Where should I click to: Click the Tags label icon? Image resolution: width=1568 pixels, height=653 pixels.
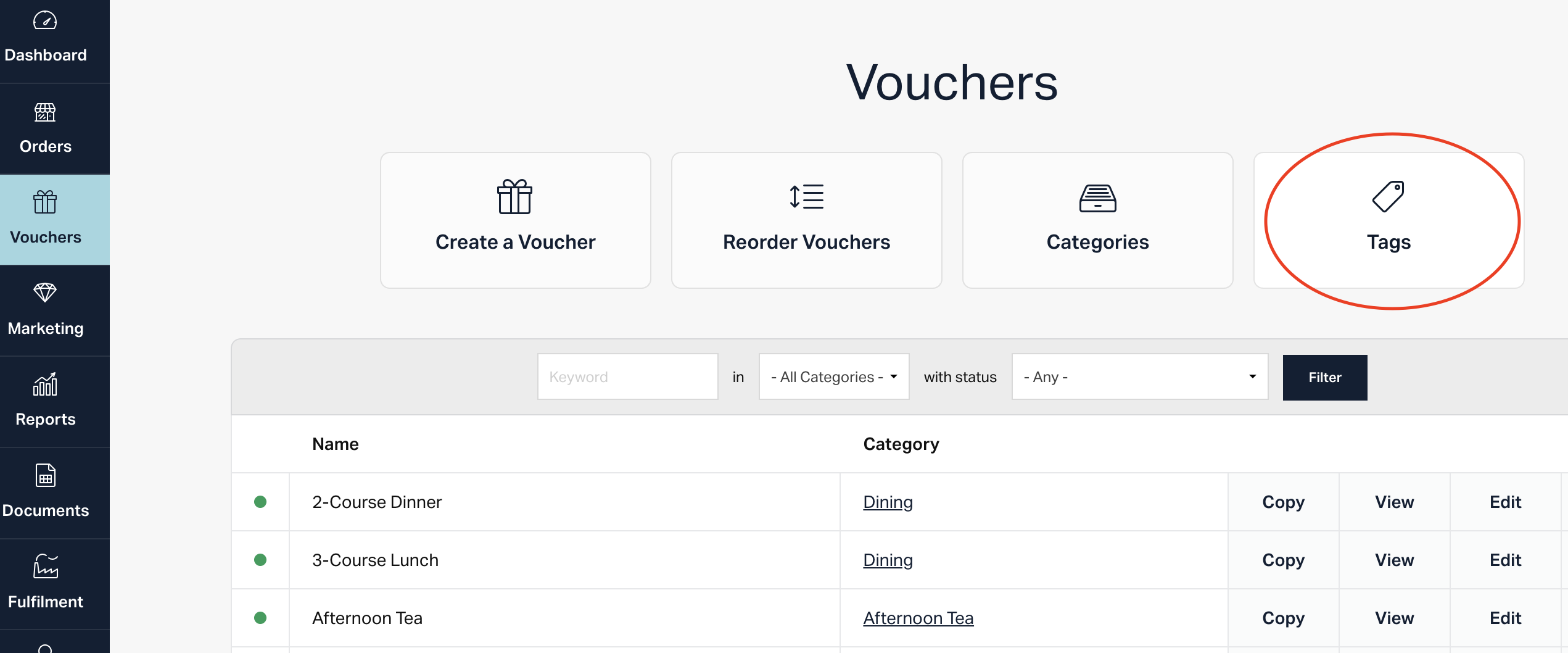(x=1388, y=197)
